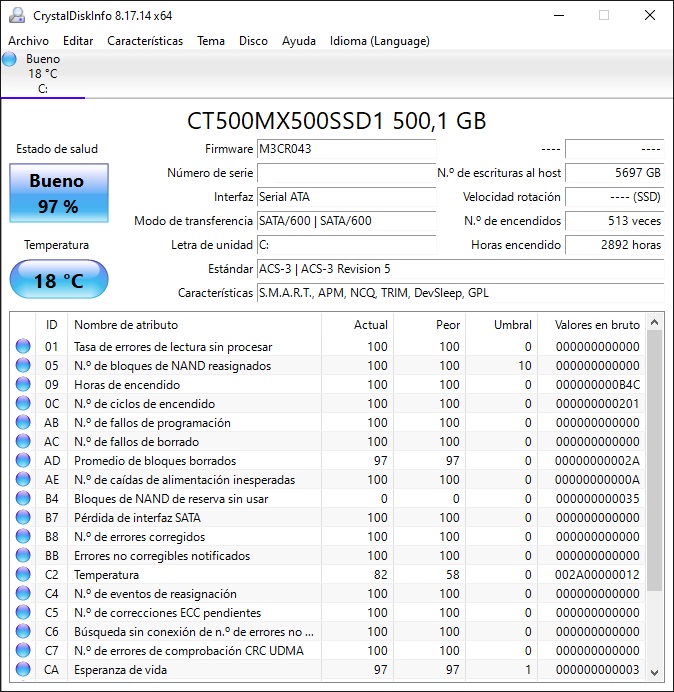Click status orb for Horas de encendido row

[x=23, y=384]
